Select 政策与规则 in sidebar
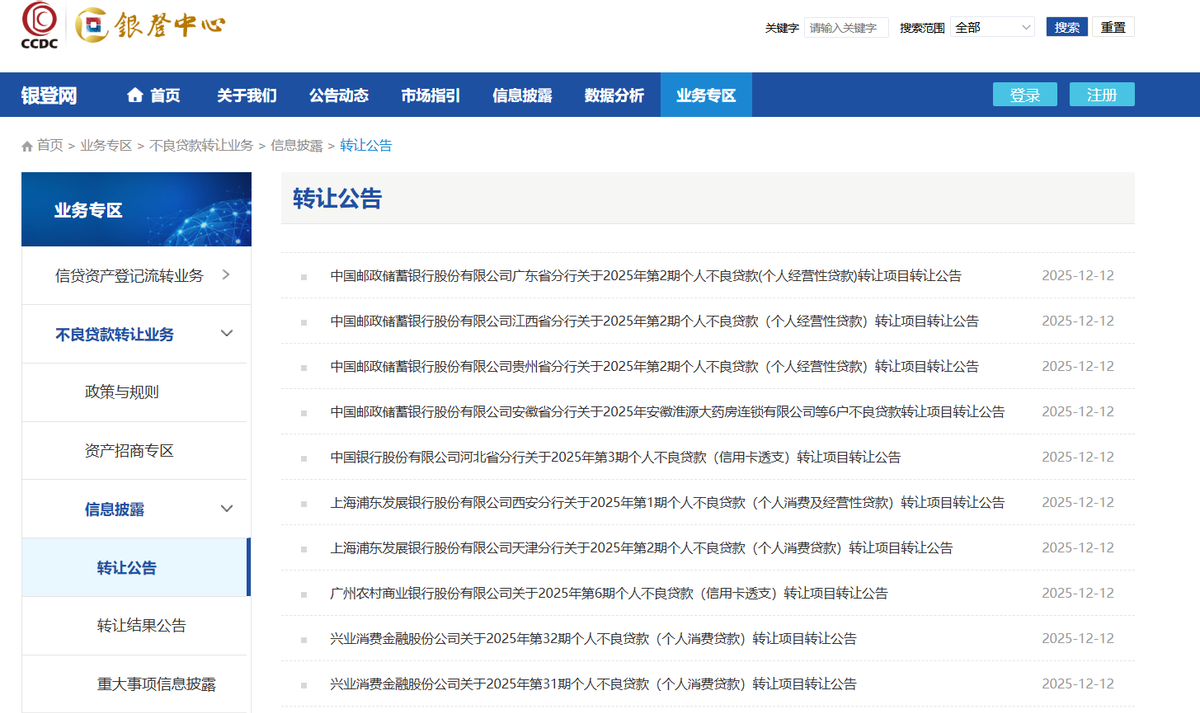 (x=122, y=392)
